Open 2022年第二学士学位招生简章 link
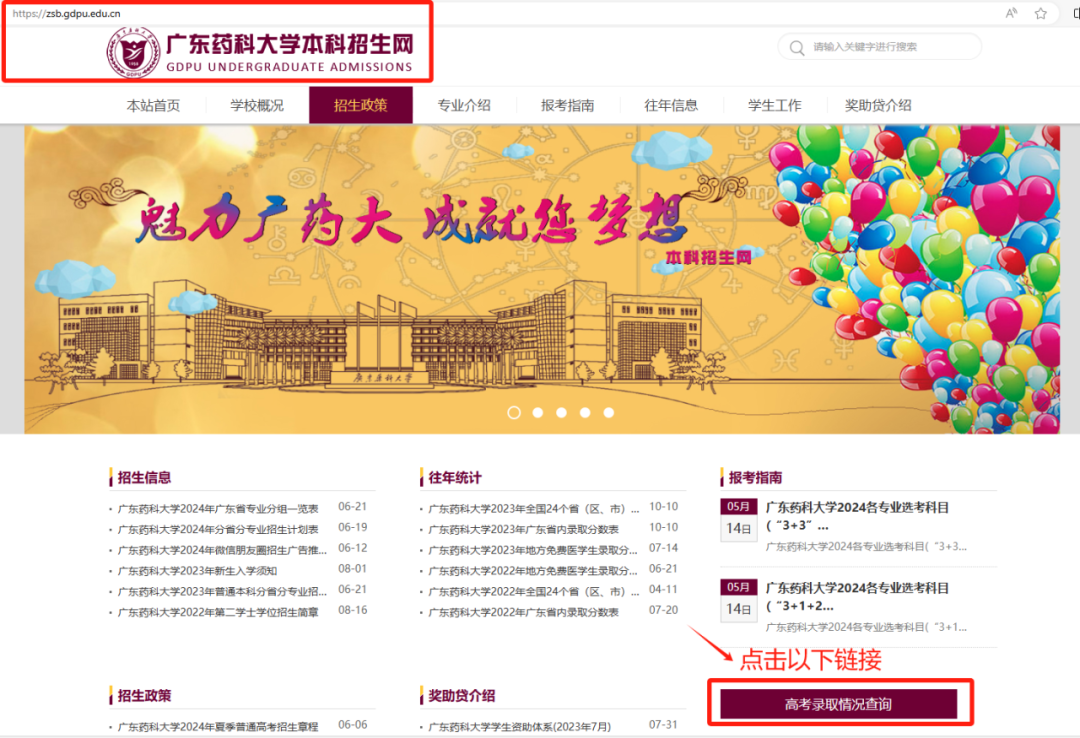 click(218, 612)
